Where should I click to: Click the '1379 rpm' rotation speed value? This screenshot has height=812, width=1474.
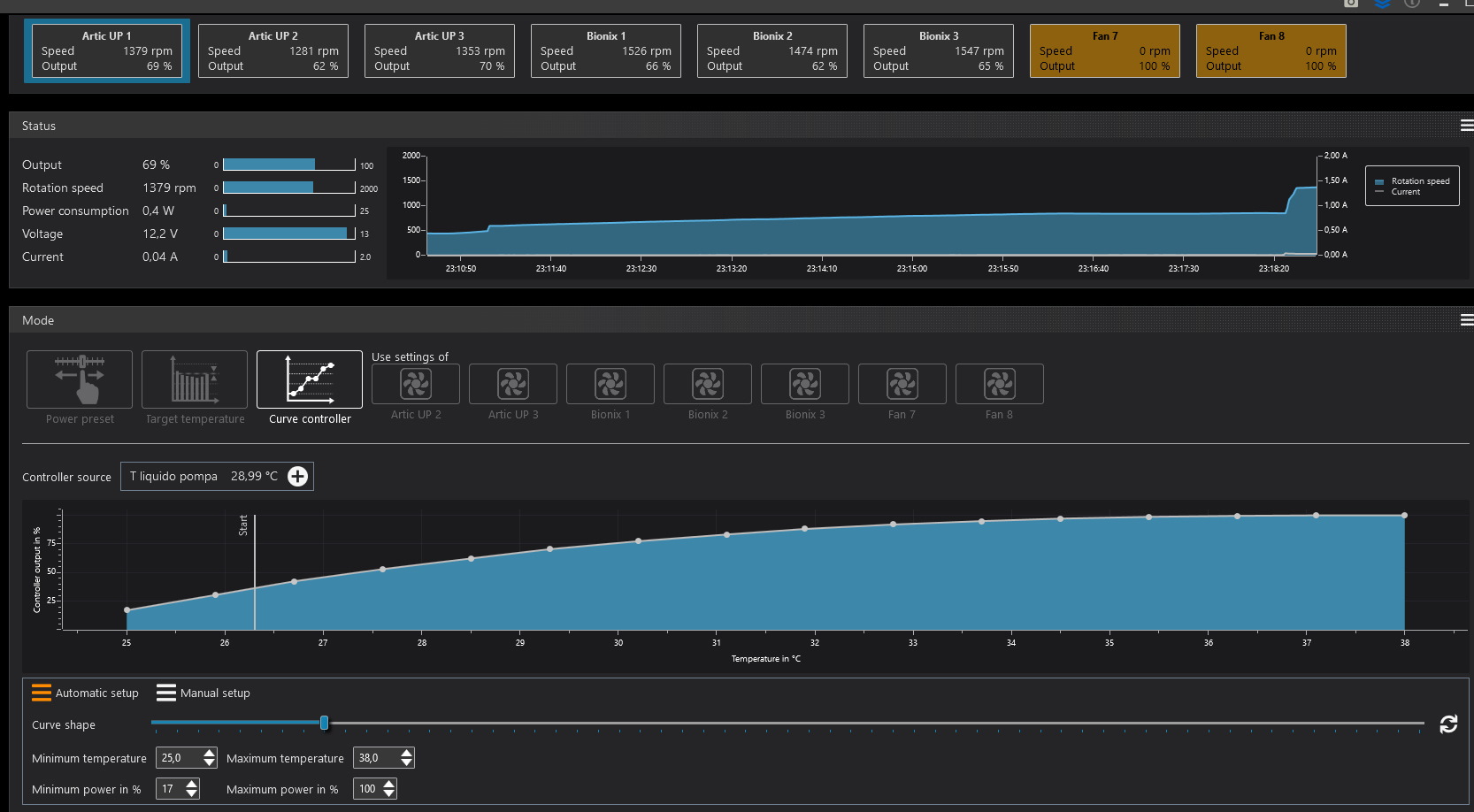click(169, 188)
